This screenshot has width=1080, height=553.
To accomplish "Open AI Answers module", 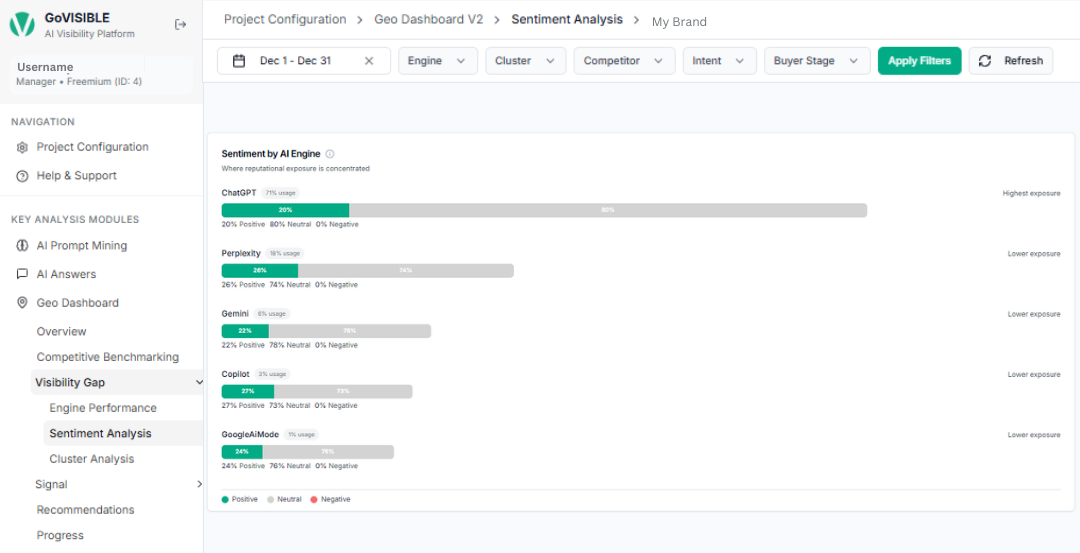I will [x=66, y=274].
